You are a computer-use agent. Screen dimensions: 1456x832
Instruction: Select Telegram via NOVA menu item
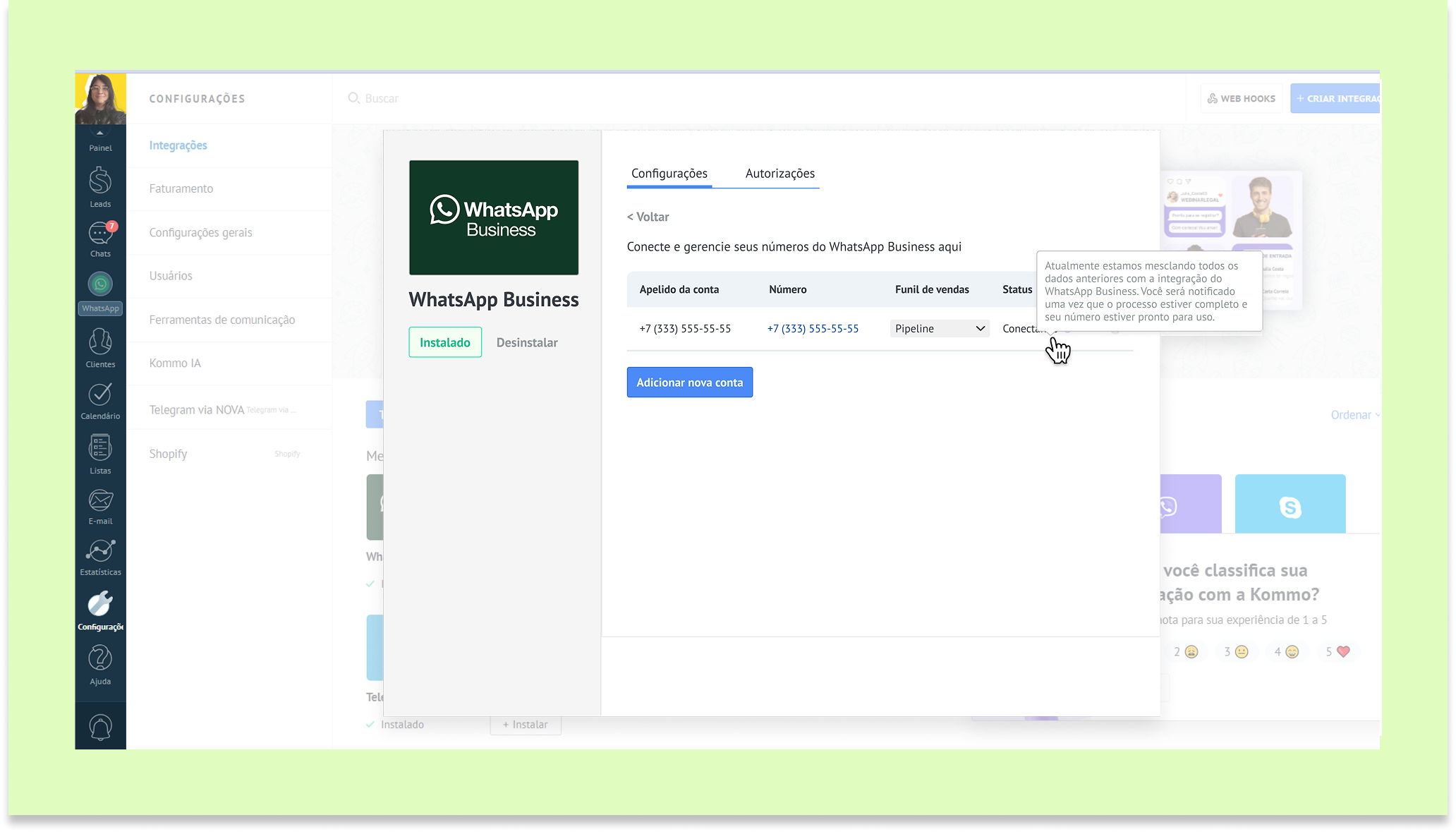(196, 409)
